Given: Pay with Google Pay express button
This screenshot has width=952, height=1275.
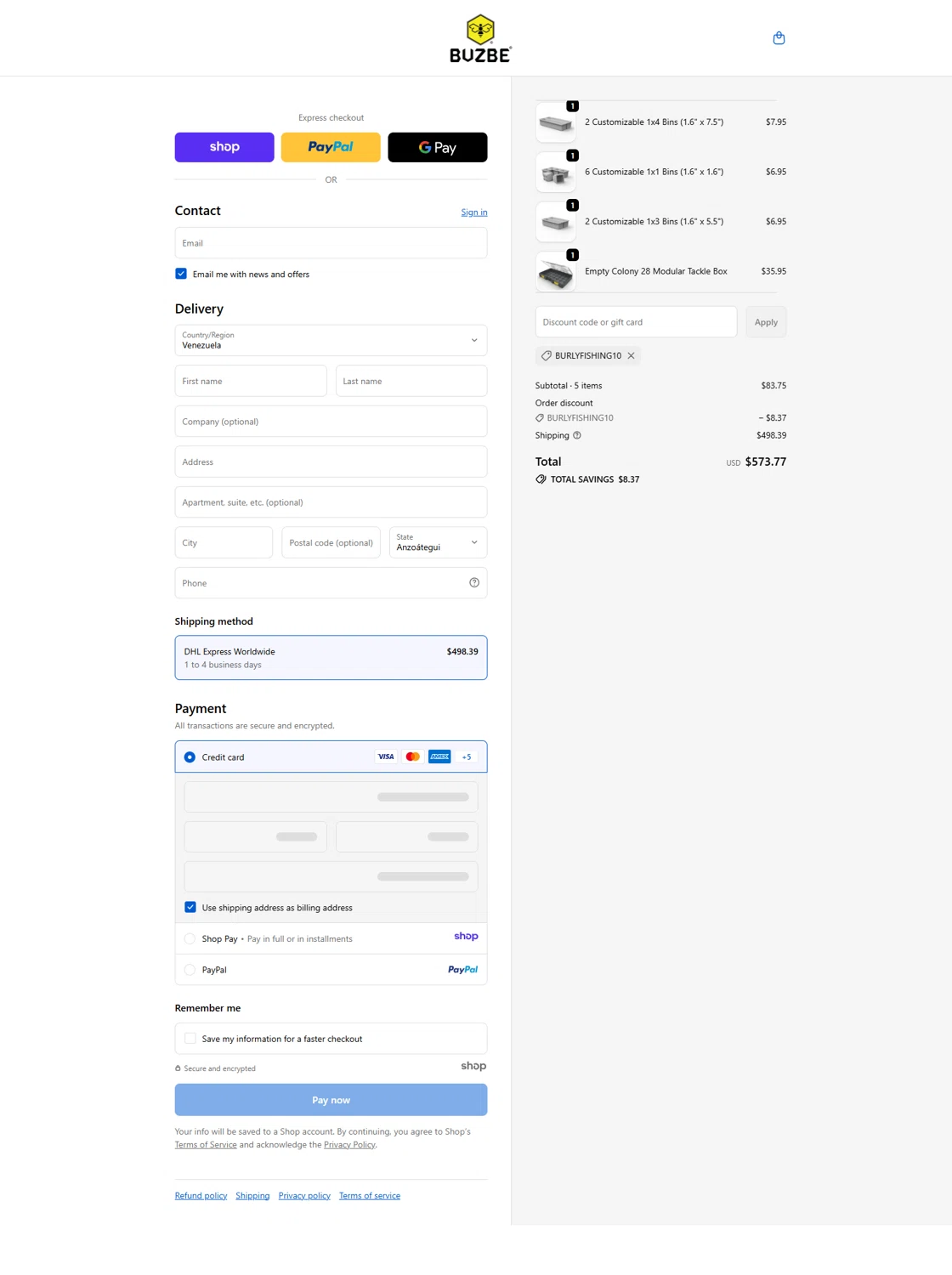Looking at the screenshot, I should coord(438,147).
